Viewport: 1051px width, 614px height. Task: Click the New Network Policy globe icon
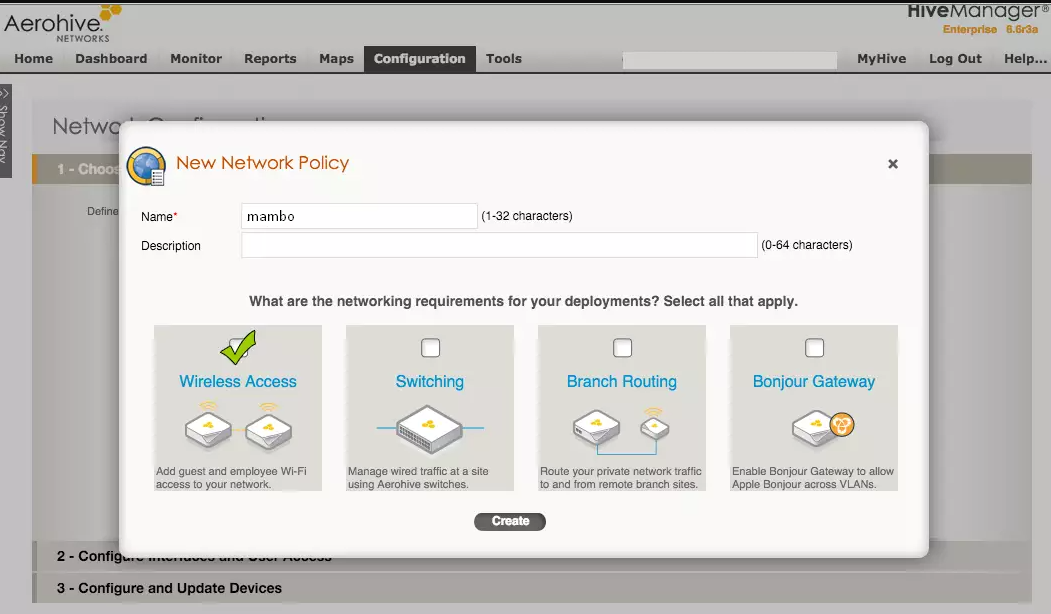(146, 166)
